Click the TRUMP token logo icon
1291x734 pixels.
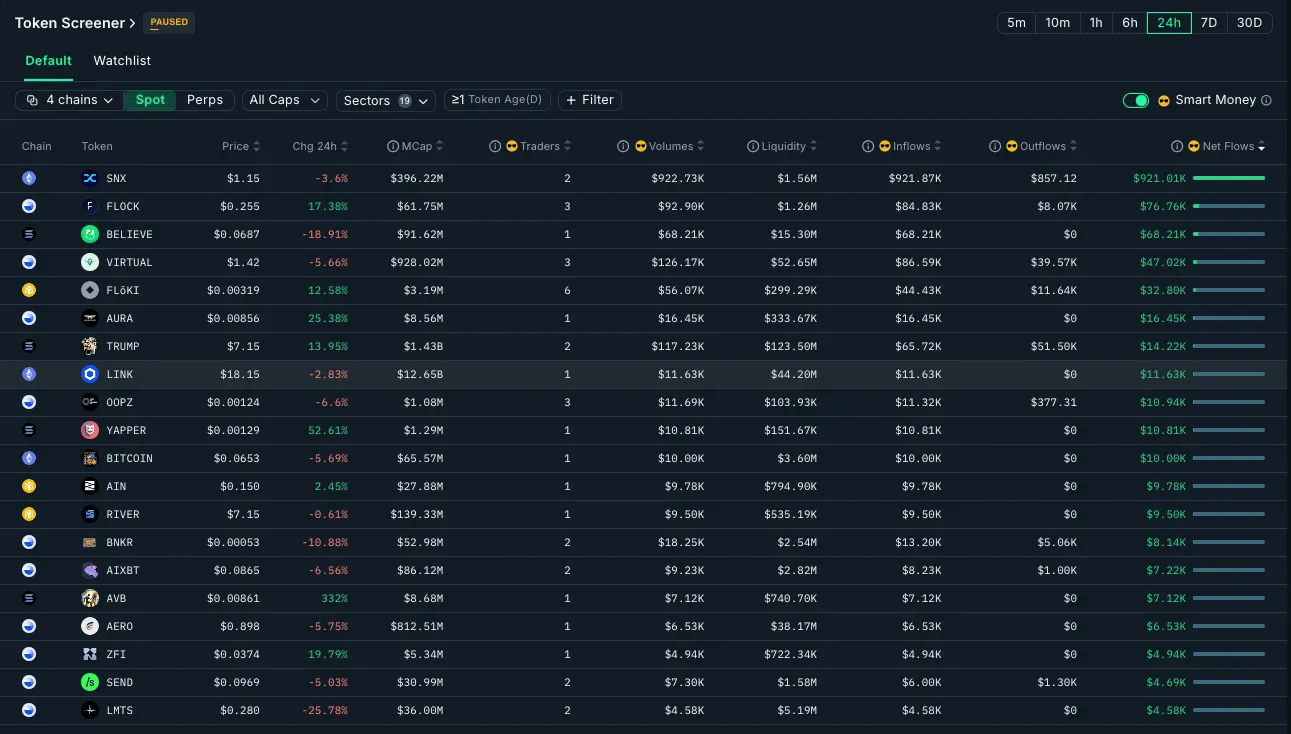(90, 346)
